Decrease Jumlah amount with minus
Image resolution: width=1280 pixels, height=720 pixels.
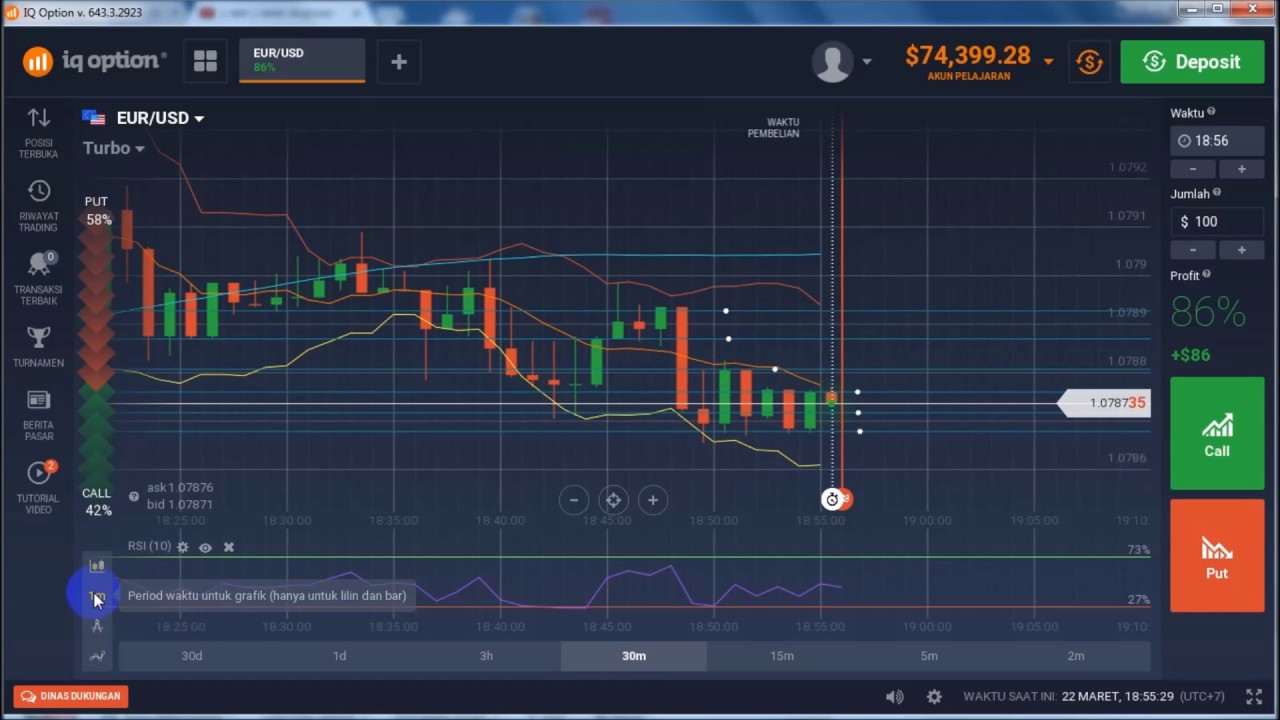1193,250
